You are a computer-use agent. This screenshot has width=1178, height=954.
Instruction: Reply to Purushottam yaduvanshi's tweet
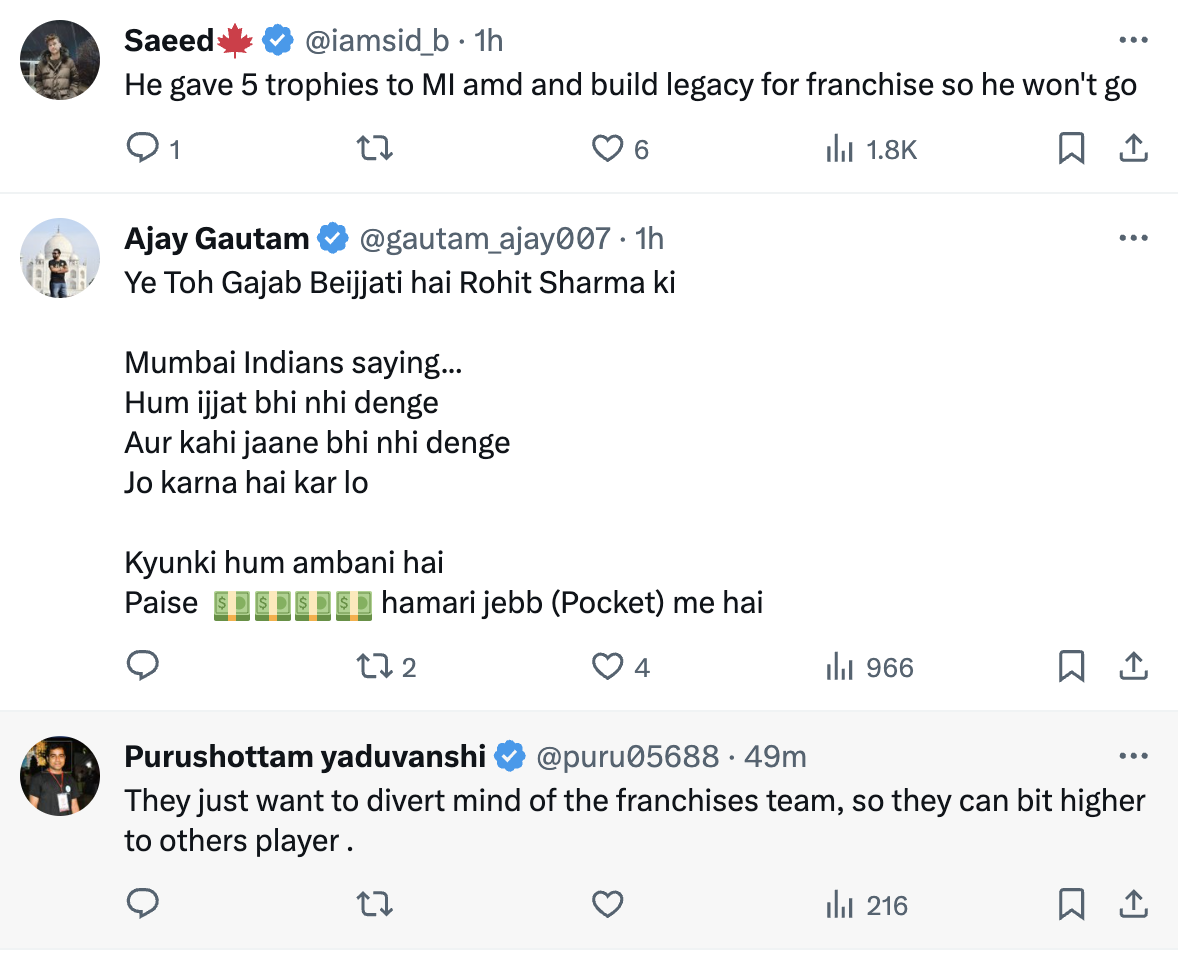pyautogui.click(x=143, y=905)
